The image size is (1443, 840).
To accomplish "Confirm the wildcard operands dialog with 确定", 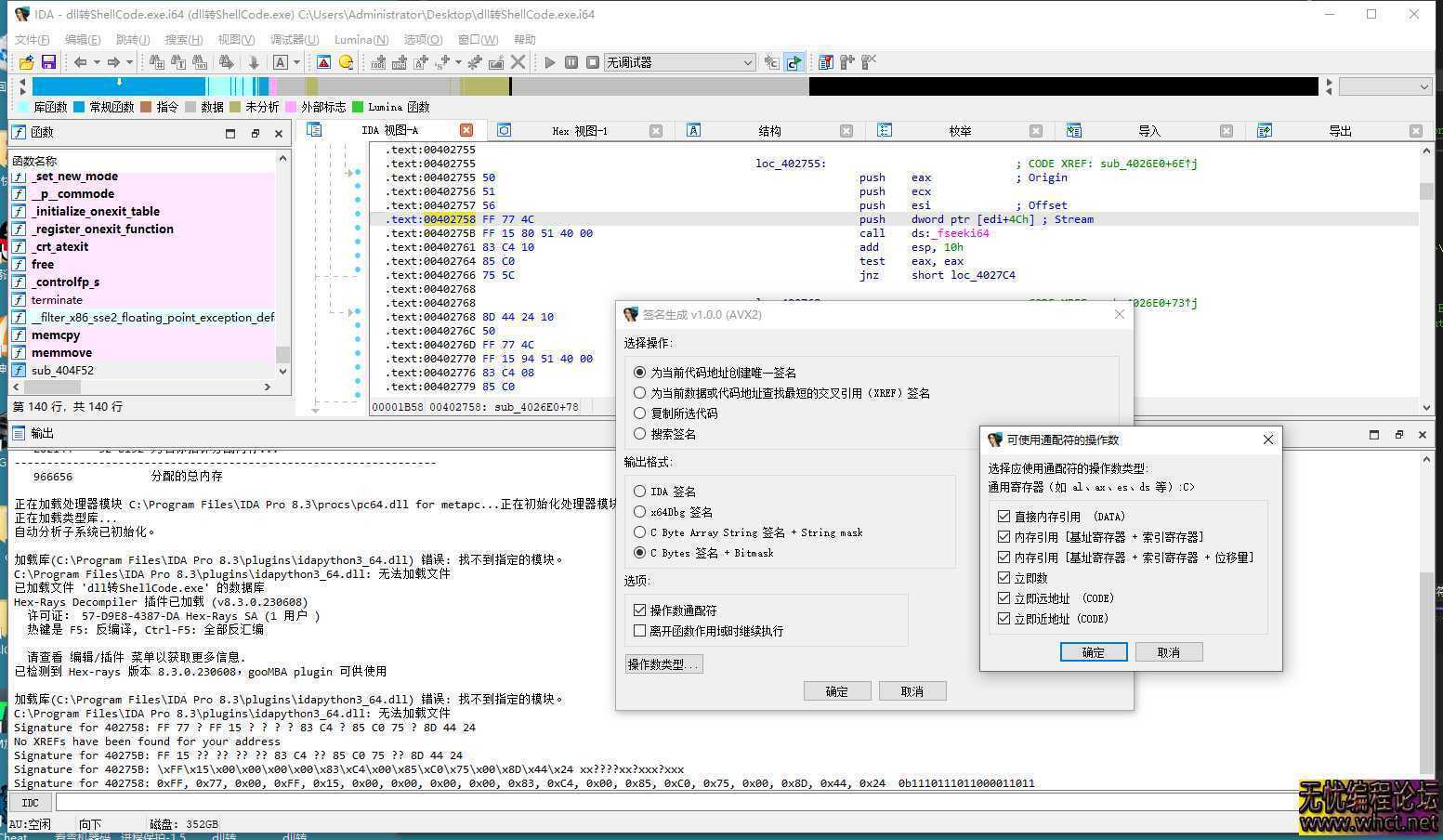I will pyautogui.click(x=1093, y=651).
